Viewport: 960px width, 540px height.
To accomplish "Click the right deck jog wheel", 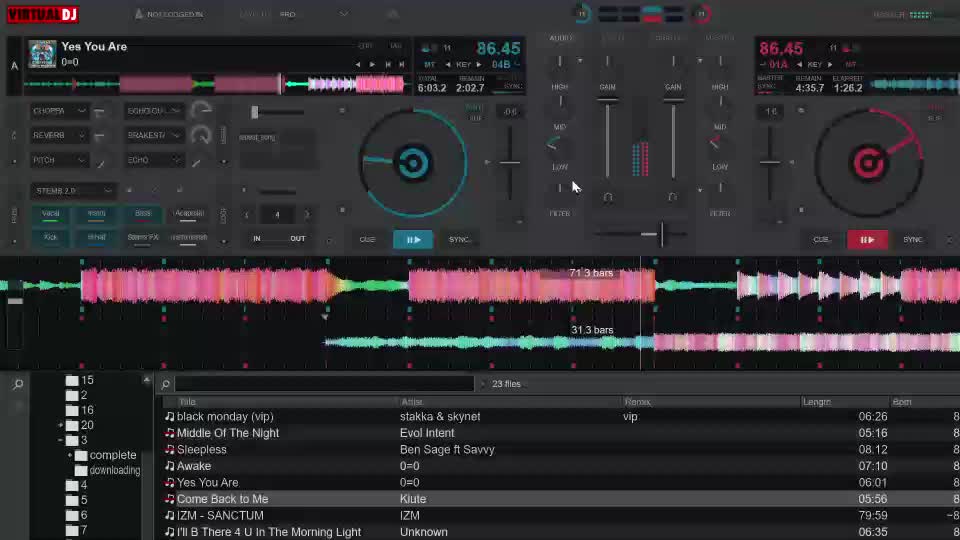I will tap(868, 163).
